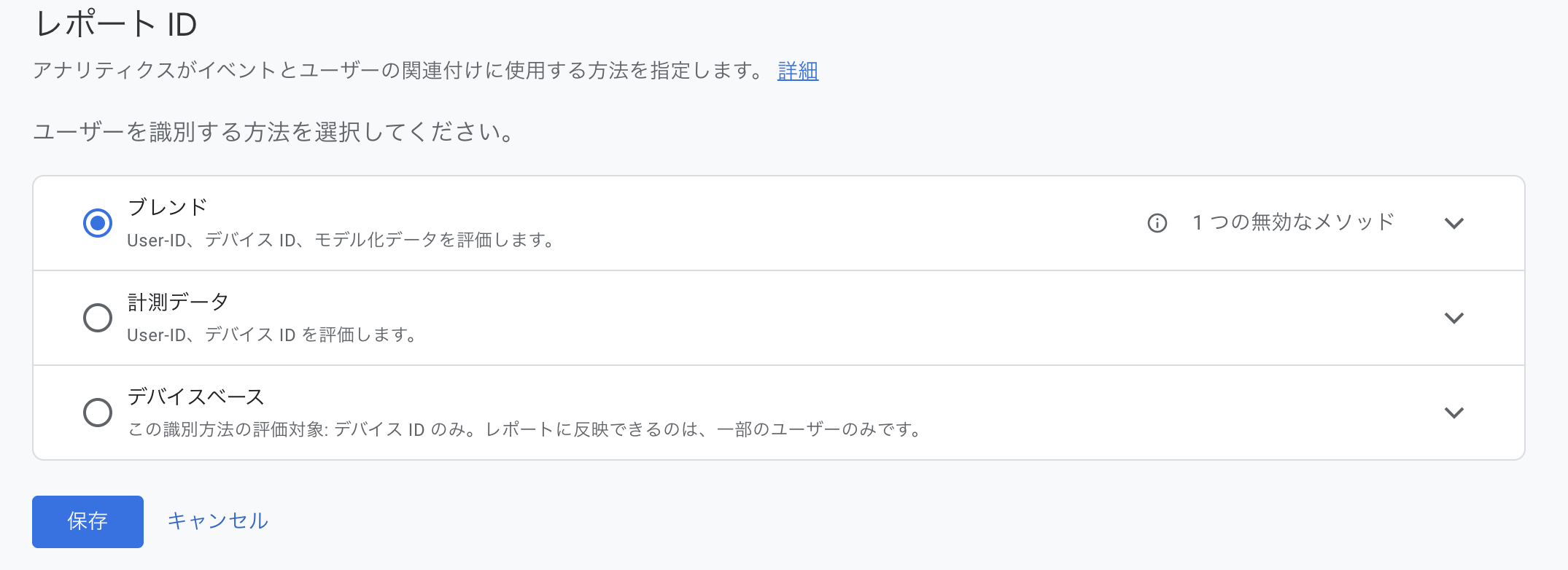Viewport: 1568px width, 570px height.
Task: Click the 計測データ description text
Action: [272, 335]
